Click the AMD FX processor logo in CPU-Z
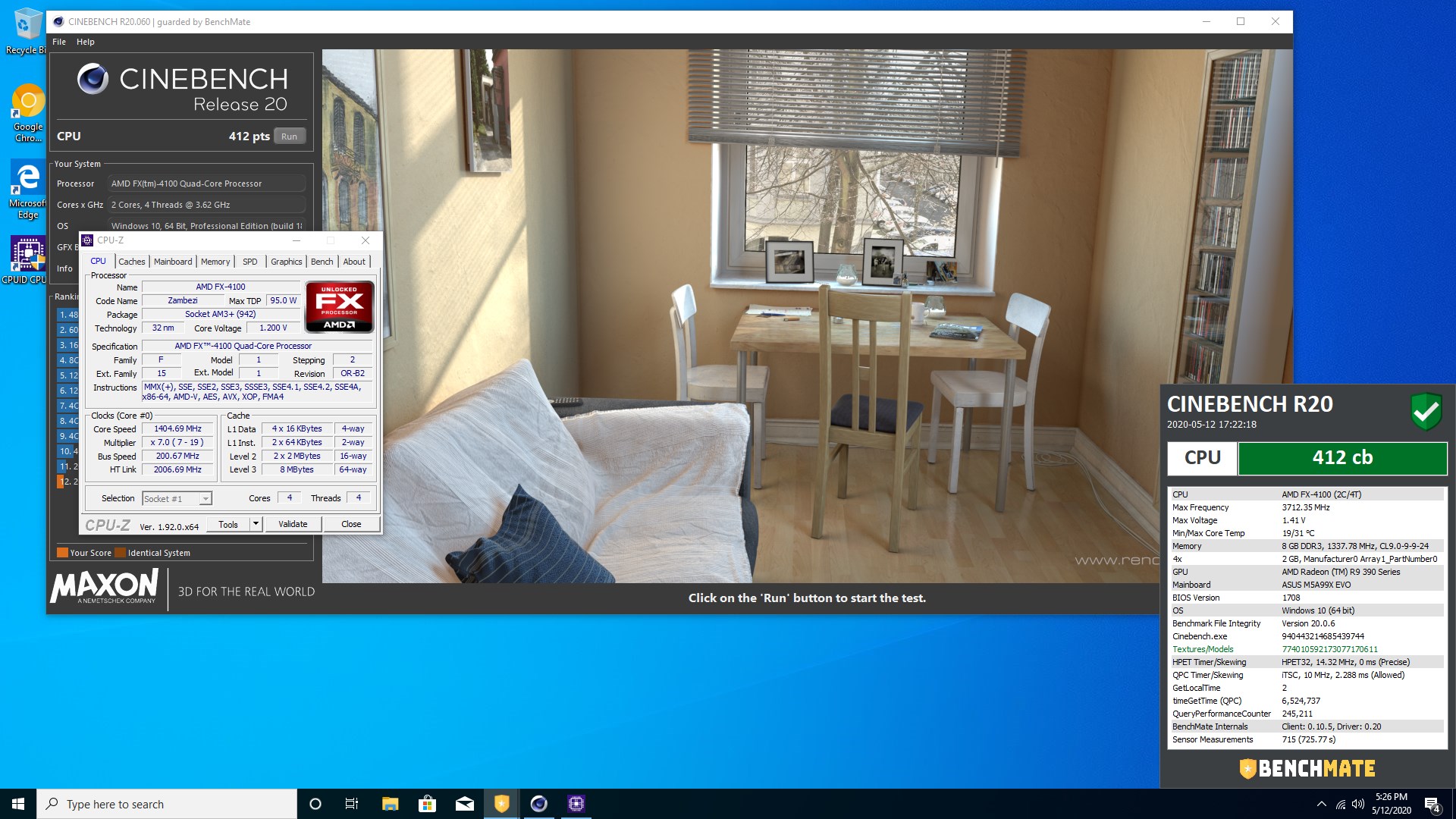This screenshot has height=819, width=1456. [x=339, y=307]
